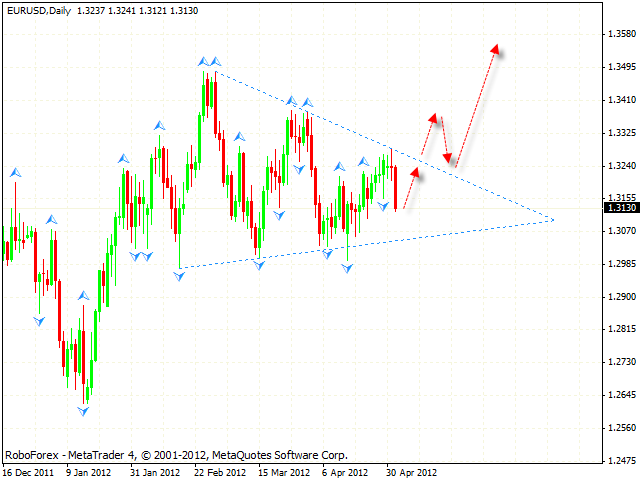Select the 16 Dec 2011 date label
Viewport: 640px width, 480px height.
click(x=27, y=470)
